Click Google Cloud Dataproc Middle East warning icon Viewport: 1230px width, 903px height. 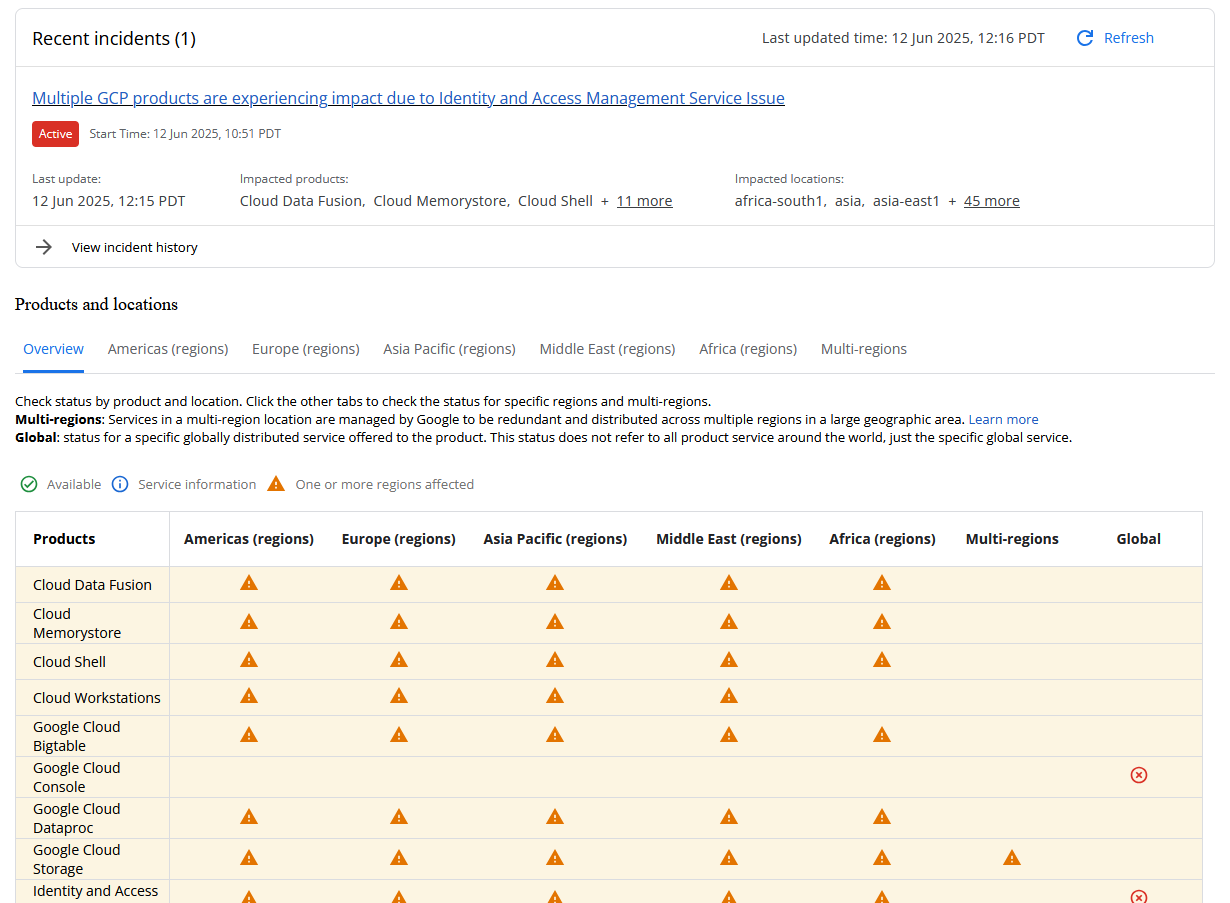coord(729,817)
